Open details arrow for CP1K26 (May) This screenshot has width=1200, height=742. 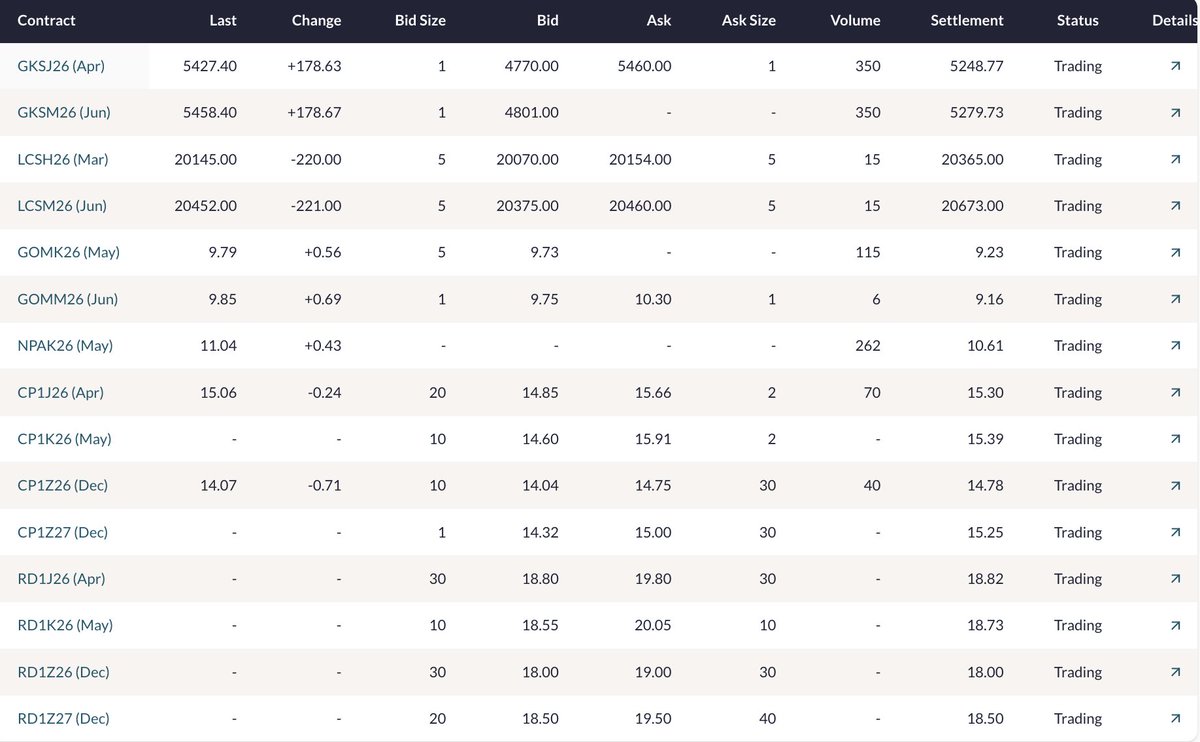[x=1174, y=439]
